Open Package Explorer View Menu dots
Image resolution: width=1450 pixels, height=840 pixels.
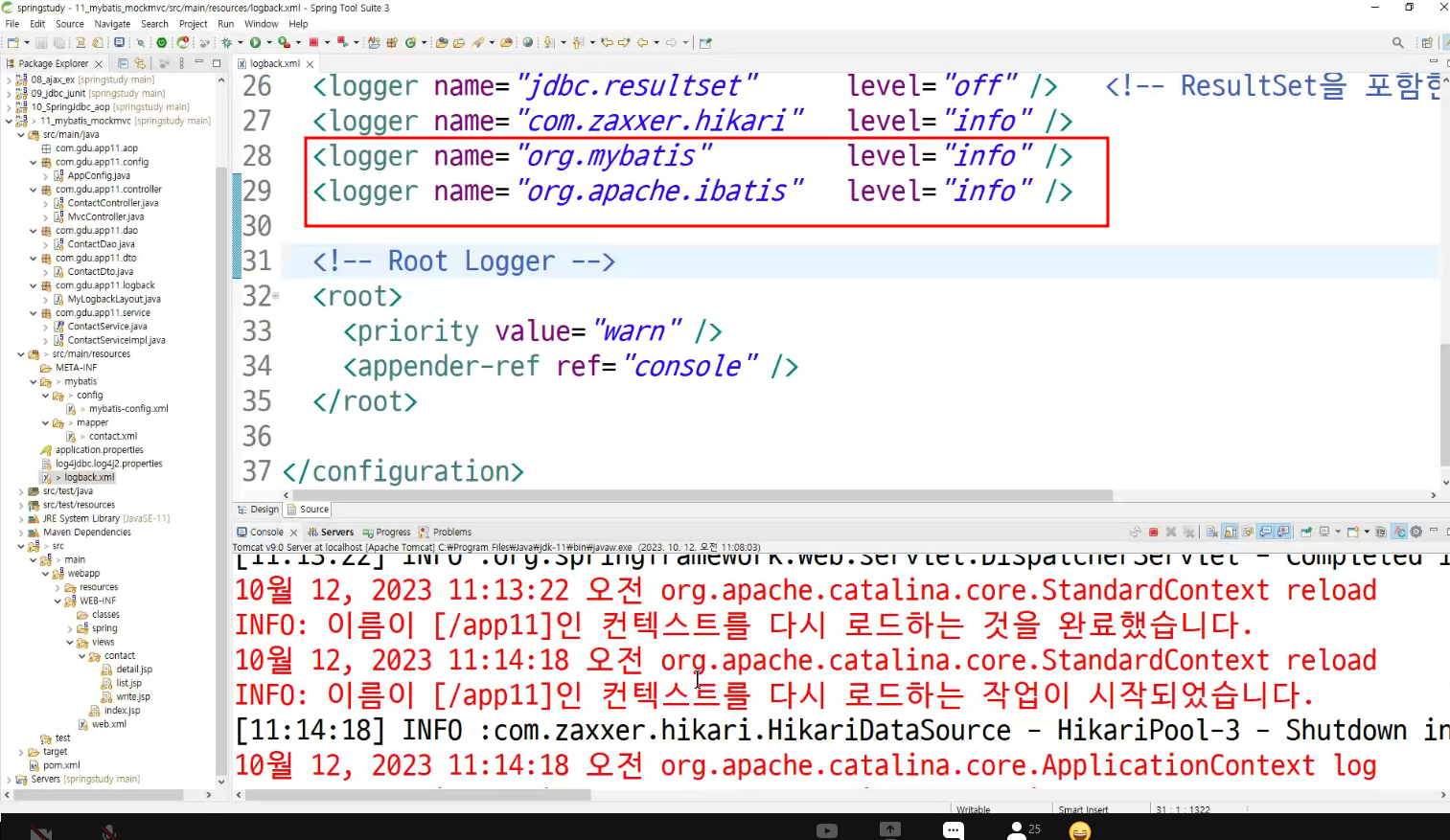[181, 63]
